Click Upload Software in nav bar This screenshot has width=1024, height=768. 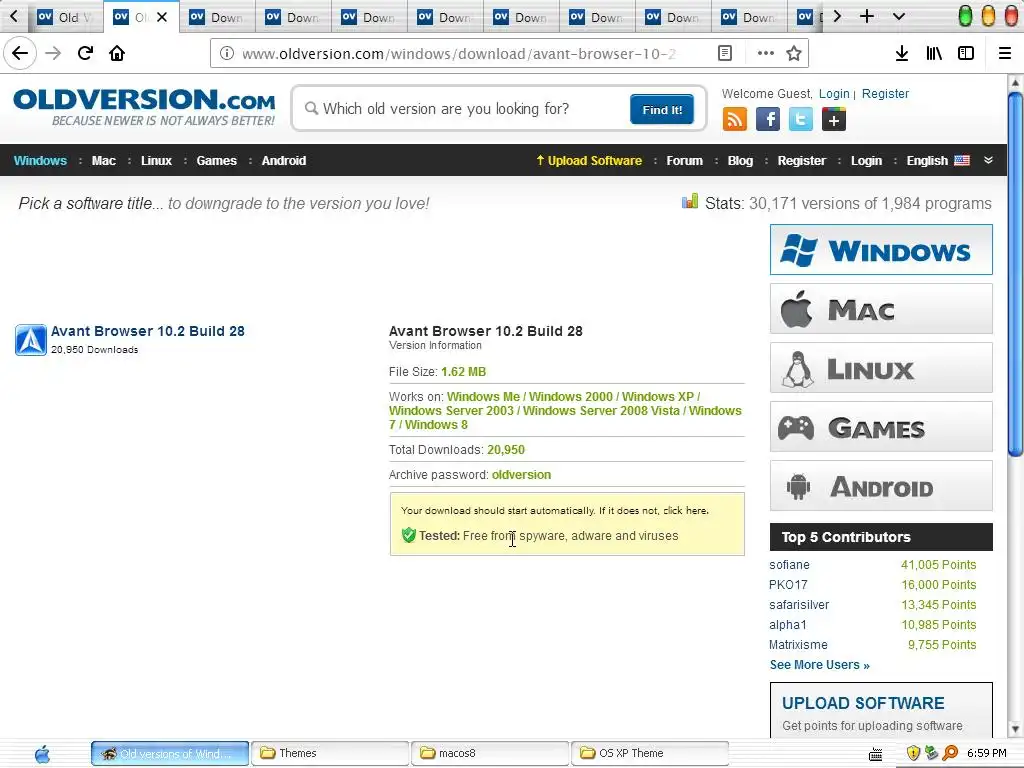click(x=589, y=161)
